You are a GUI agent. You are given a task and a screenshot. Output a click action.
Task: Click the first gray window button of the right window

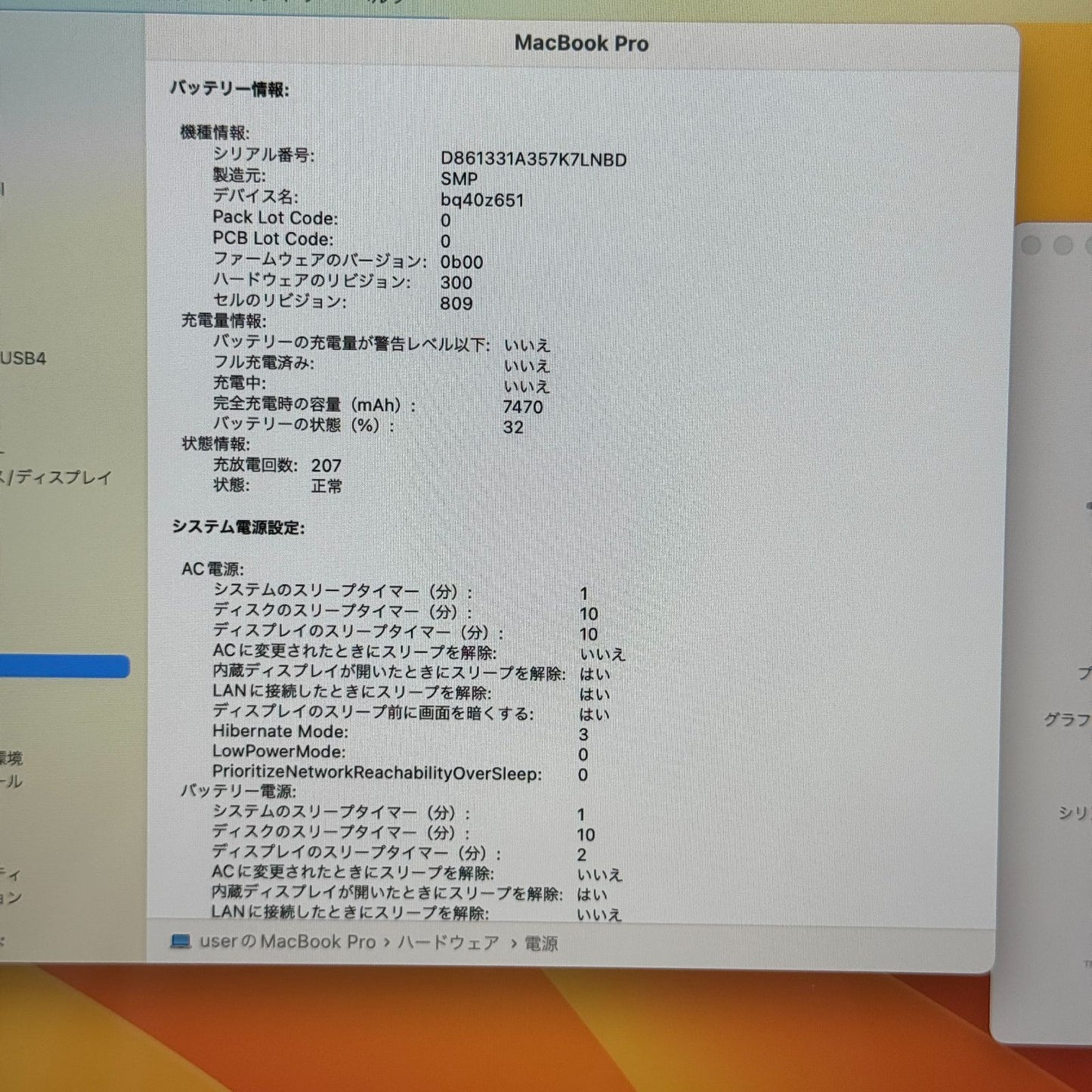(1031, 245)
